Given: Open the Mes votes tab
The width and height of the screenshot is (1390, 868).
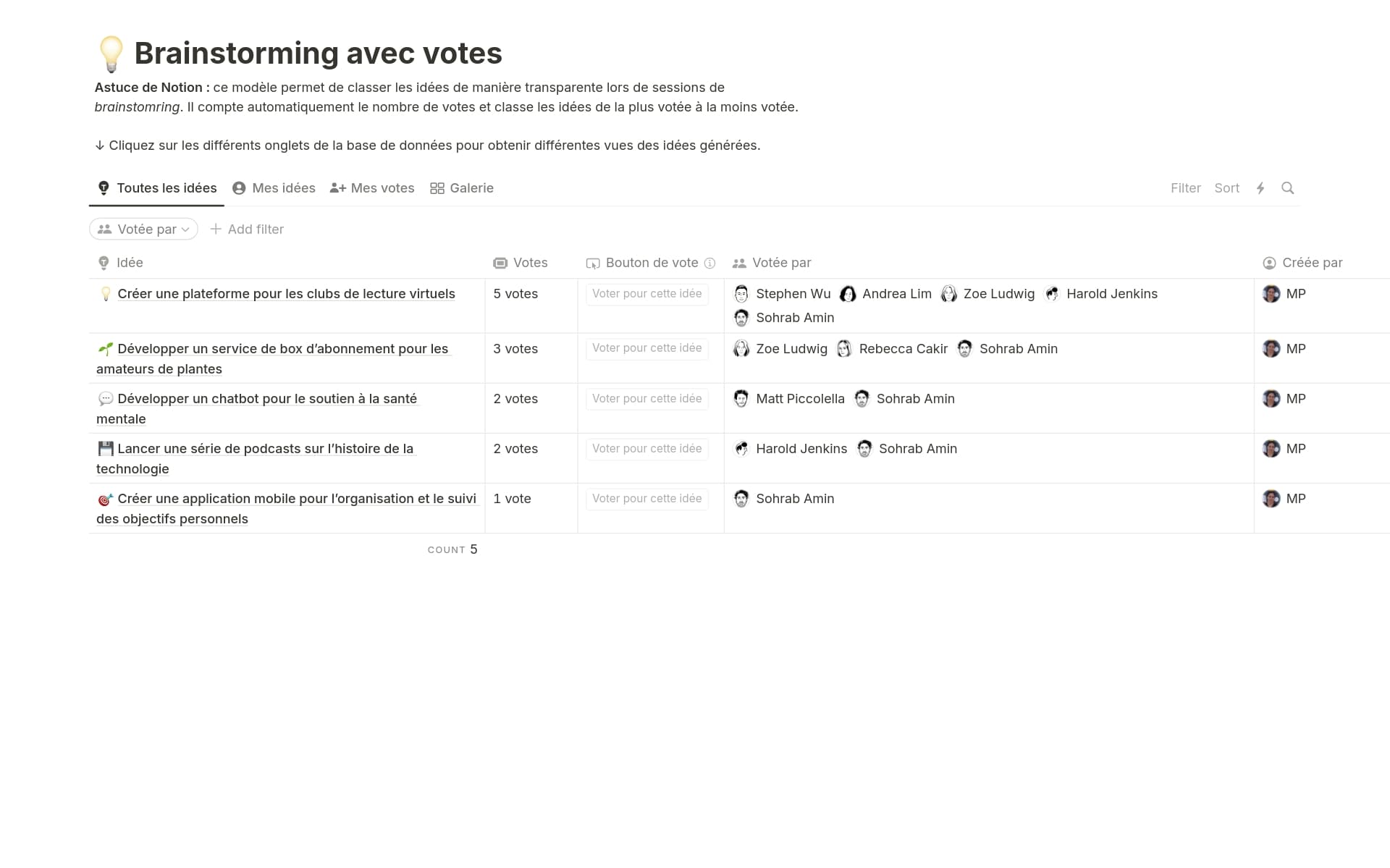Looking at the screenshot, I should [x=372, y=188].
